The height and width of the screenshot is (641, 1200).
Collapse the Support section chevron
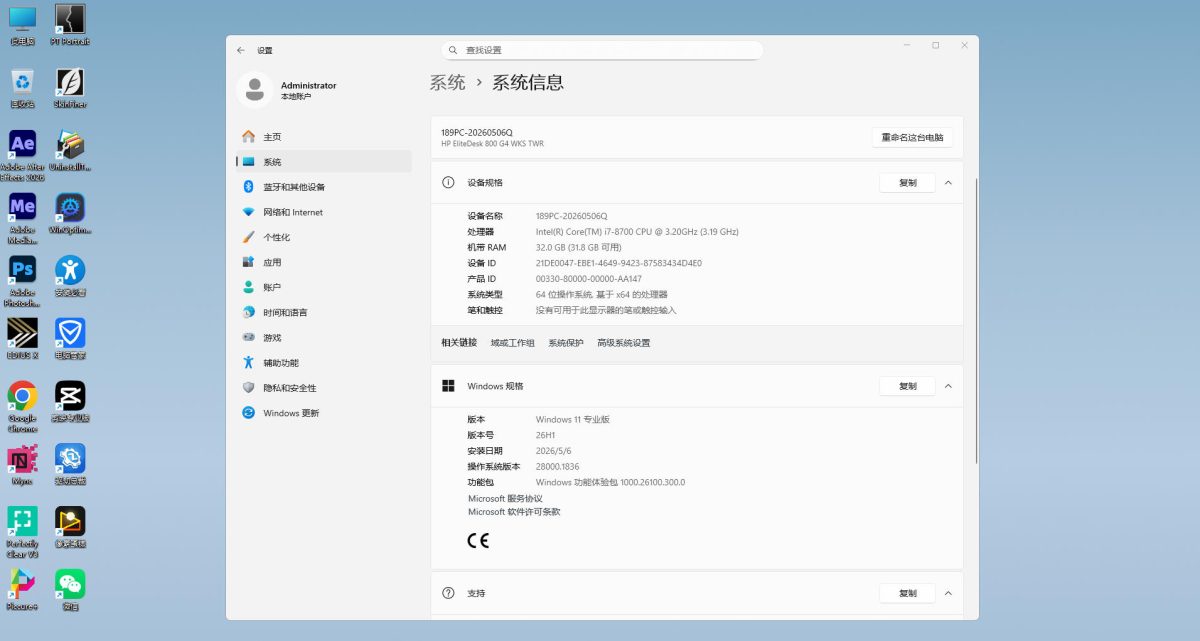948,593
